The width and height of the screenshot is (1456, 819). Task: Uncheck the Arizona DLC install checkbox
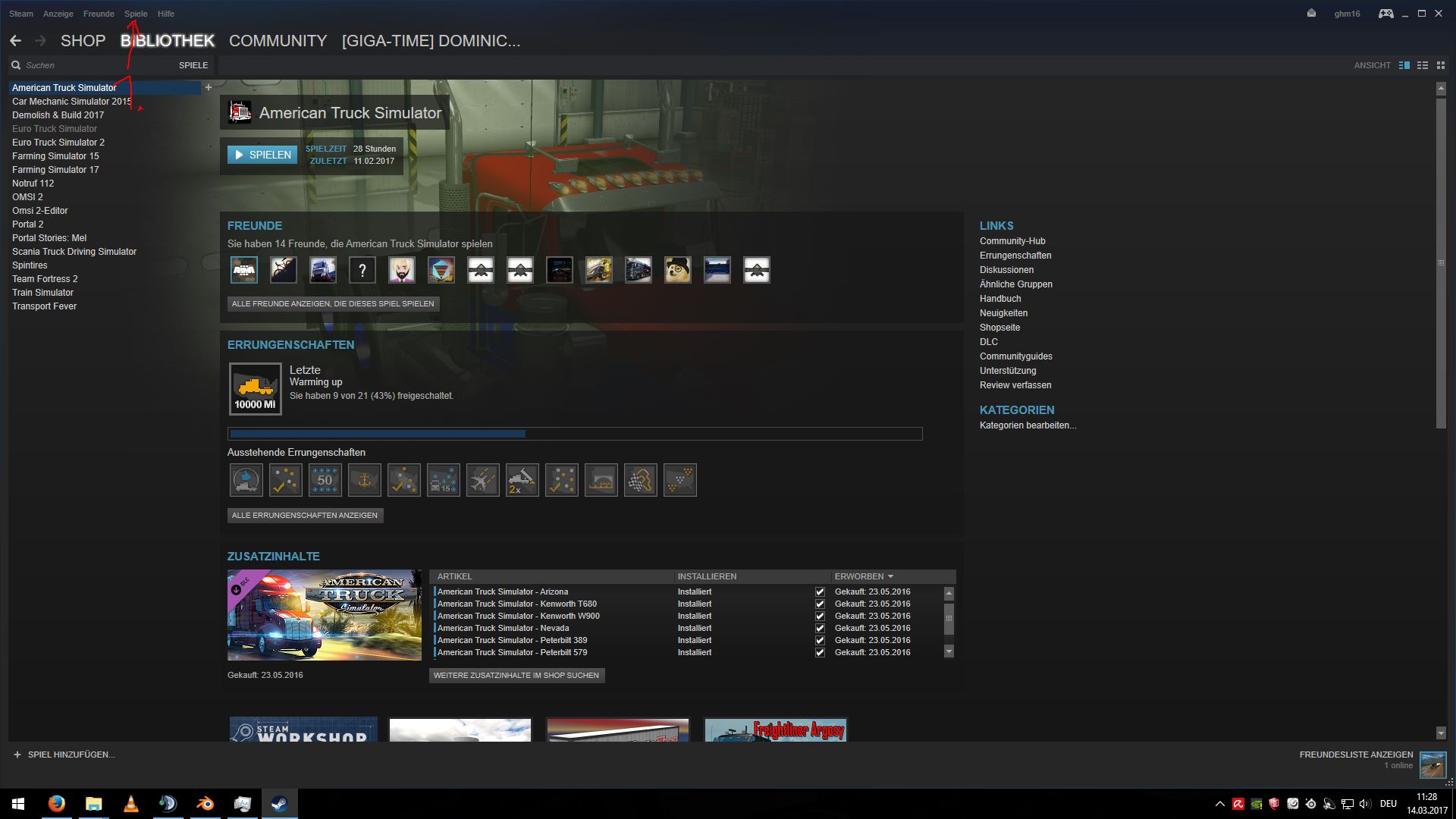[x=820, y=591]
